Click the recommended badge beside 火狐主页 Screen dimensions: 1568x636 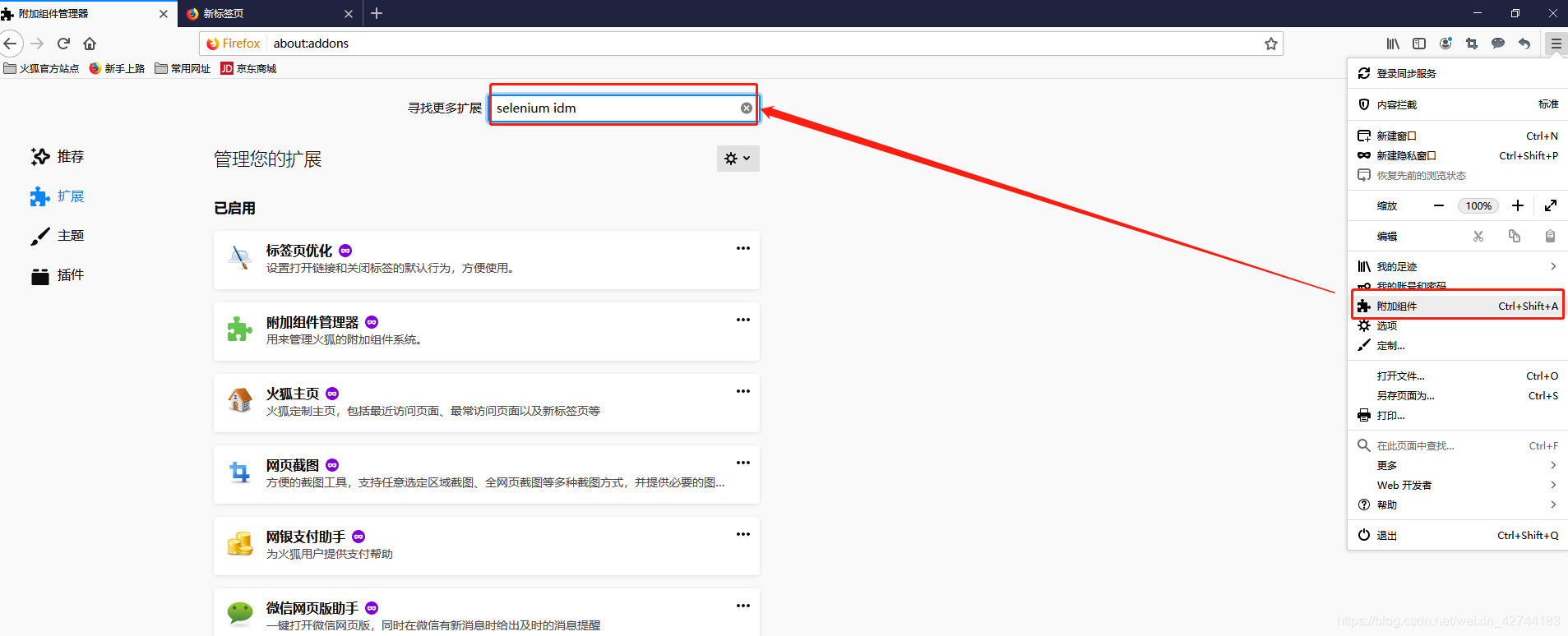point(332,394)
